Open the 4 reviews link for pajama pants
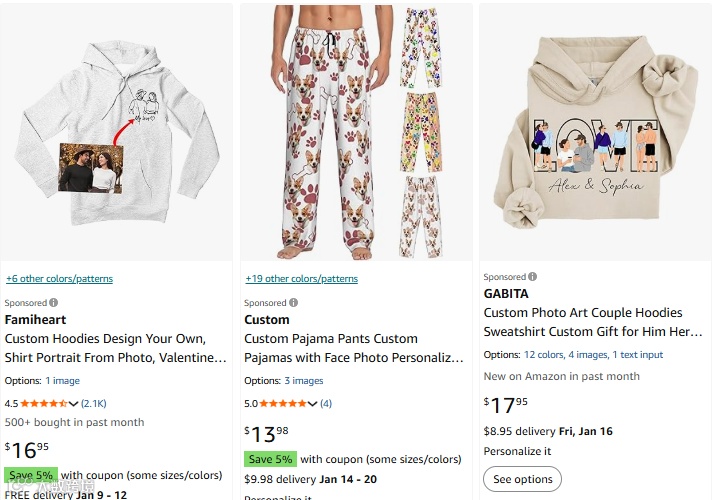The height and width of the screenshot is (500, 715). pyautogui.click(x=326, y=404)
